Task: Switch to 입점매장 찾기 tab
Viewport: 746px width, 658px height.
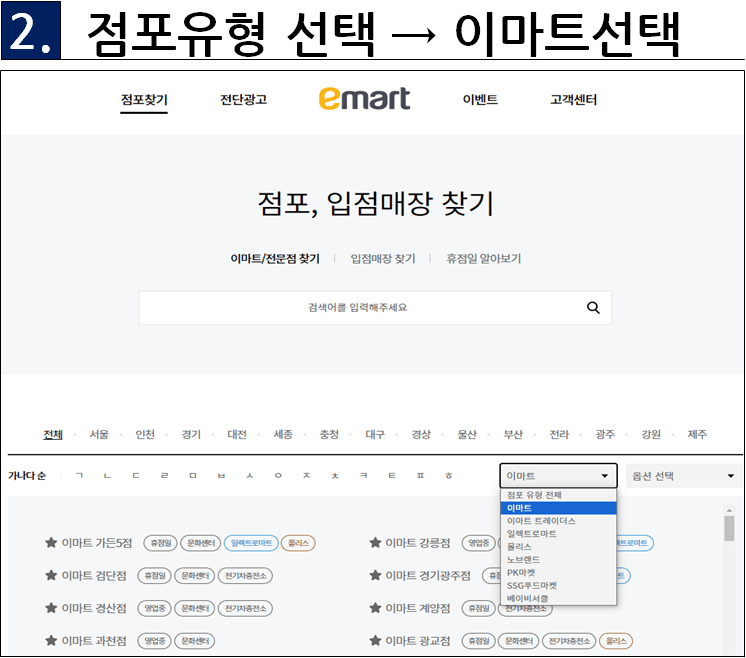Action: (383, 259)
